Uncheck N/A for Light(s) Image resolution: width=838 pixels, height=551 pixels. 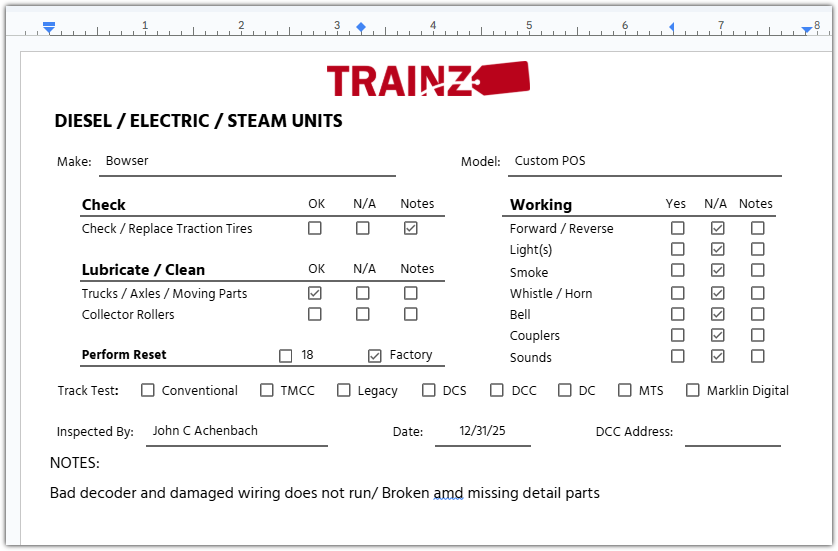[x=718, y=249]
